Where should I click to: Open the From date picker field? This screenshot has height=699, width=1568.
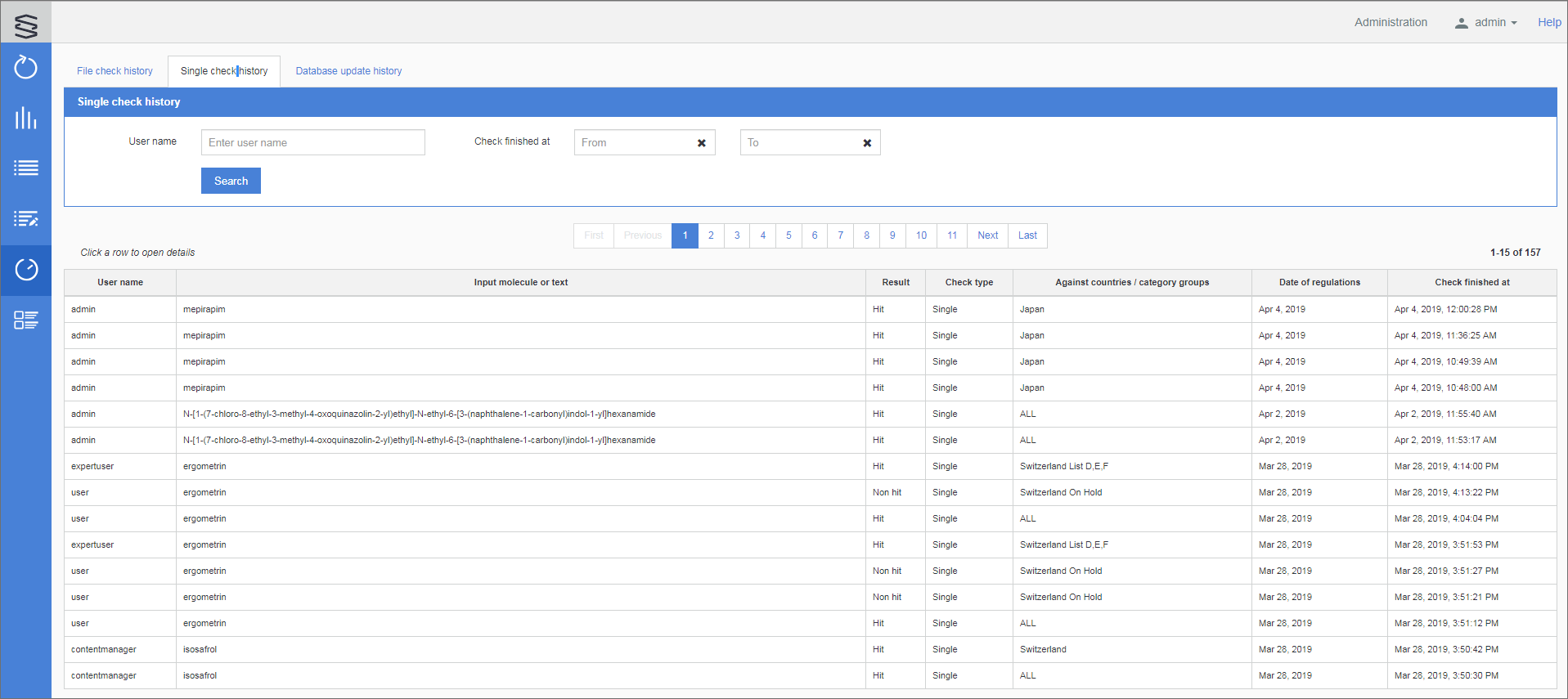(x=633, y=143)
